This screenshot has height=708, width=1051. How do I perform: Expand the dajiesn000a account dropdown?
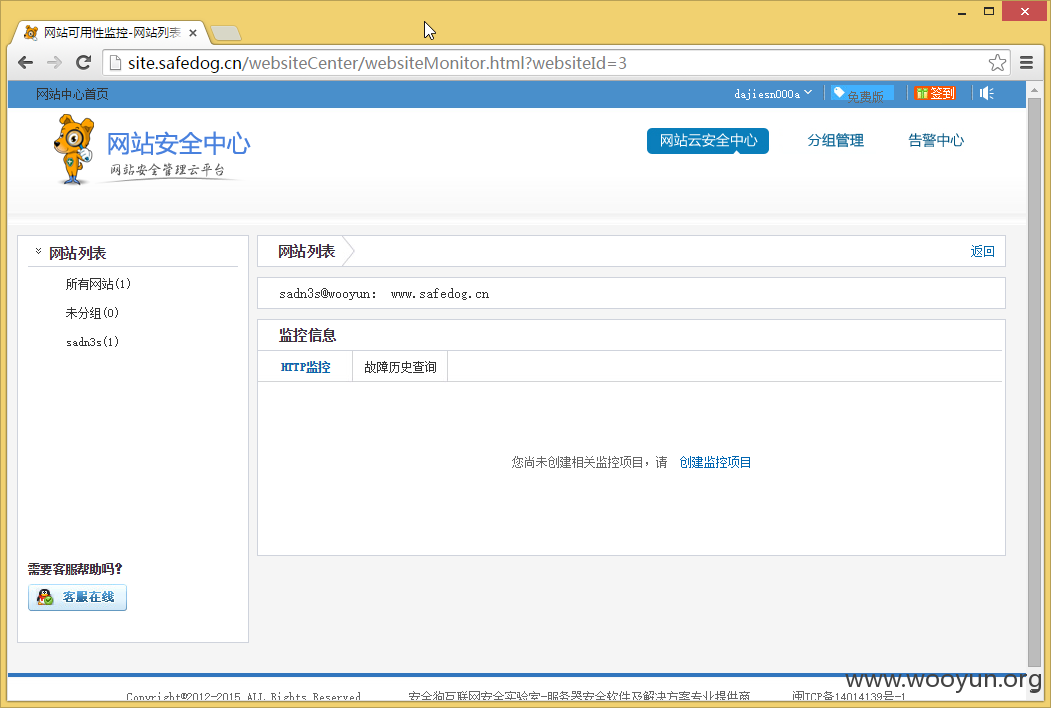[x=773, y=94]
